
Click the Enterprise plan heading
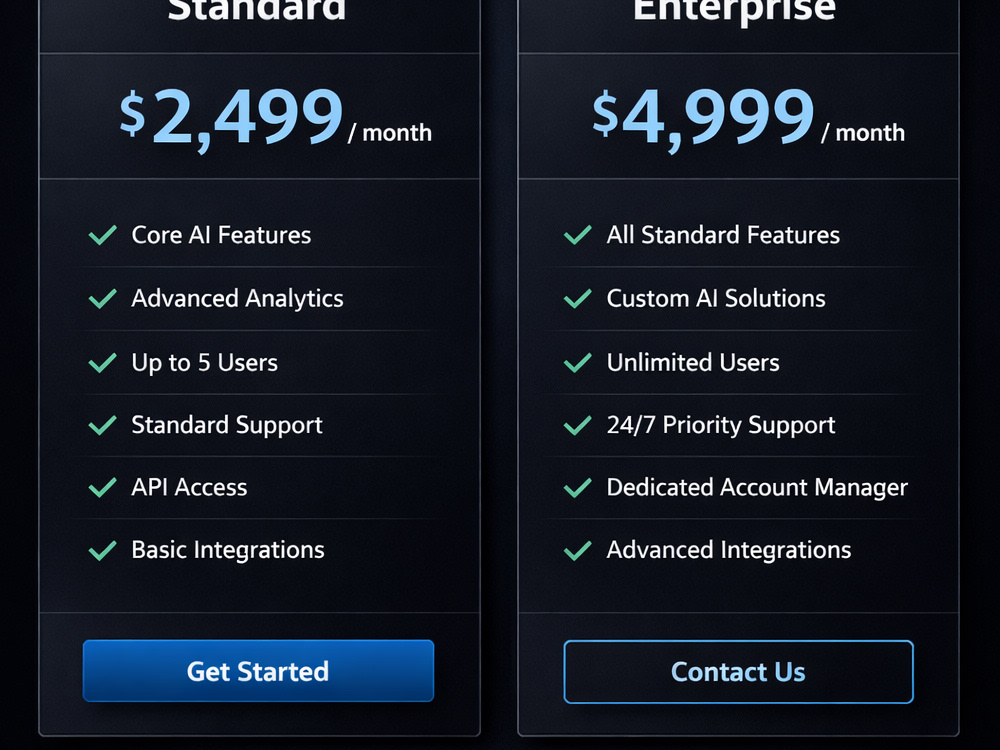pyautogui.click(x=735, y=11)
